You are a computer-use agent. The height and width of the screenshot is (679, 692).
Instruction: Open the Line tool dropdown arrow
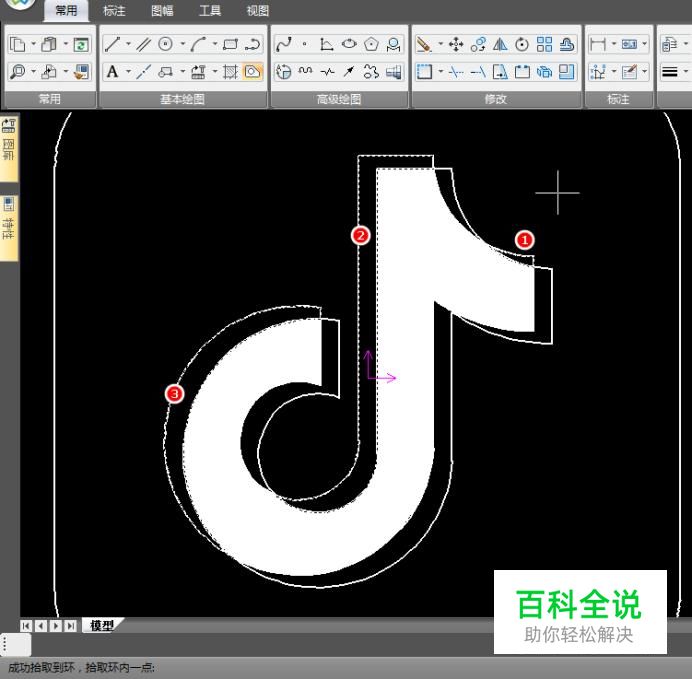pos(128,44)
